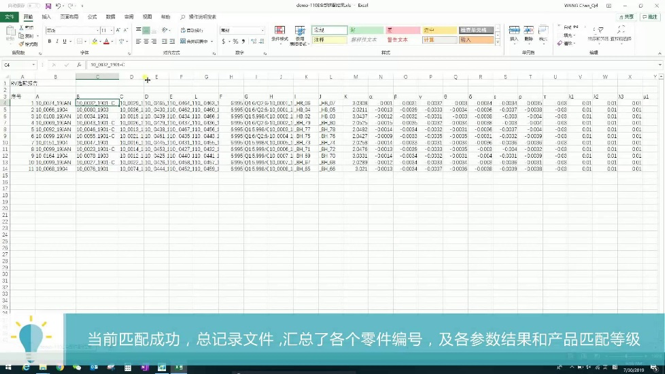The width and height of the screenshot is (665, 374).
Task: Apply the yellow fill color
Action: [95, 42]
